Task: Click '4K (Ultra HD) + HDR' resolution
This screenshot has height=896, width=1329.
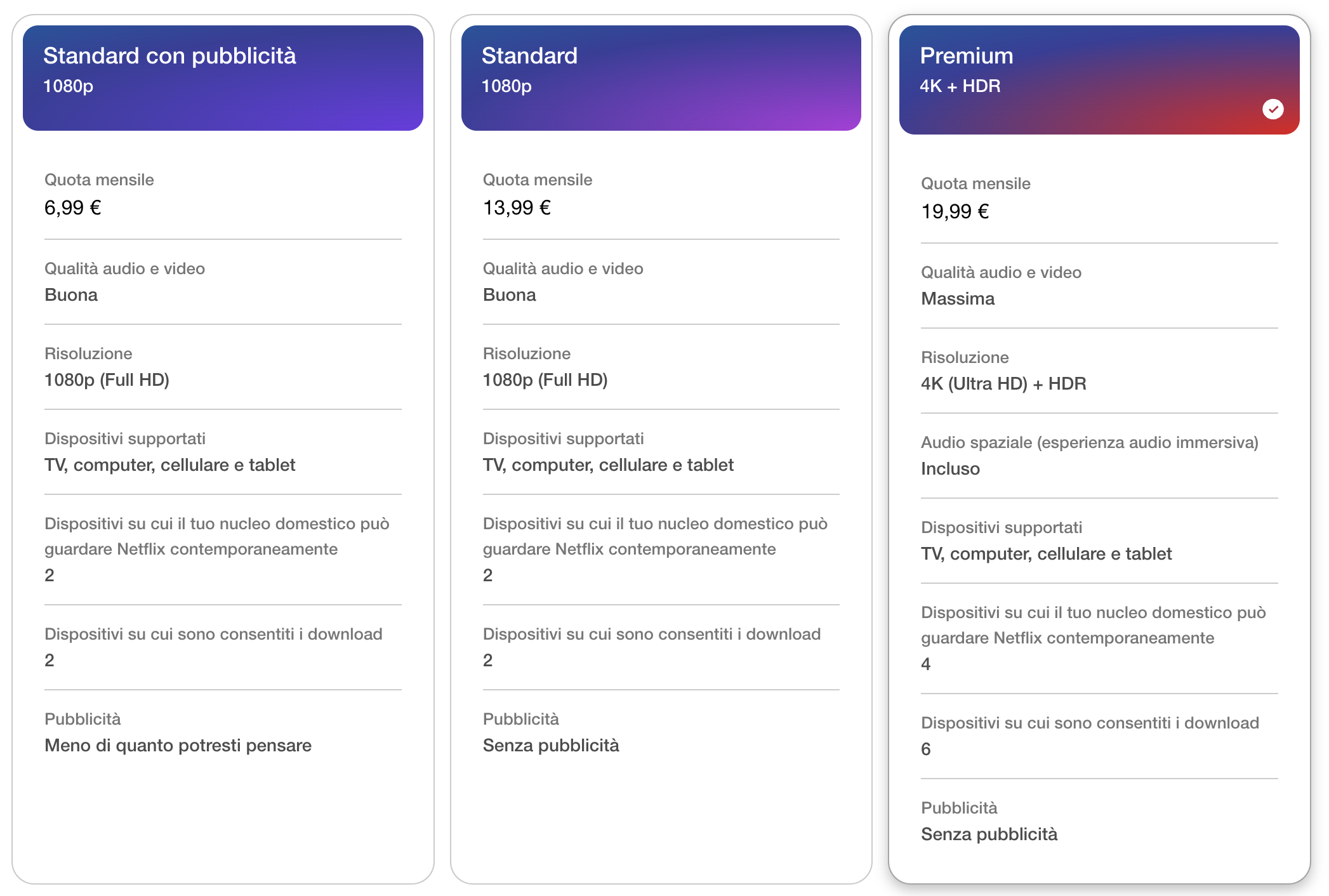Action: pos(1003,384)
